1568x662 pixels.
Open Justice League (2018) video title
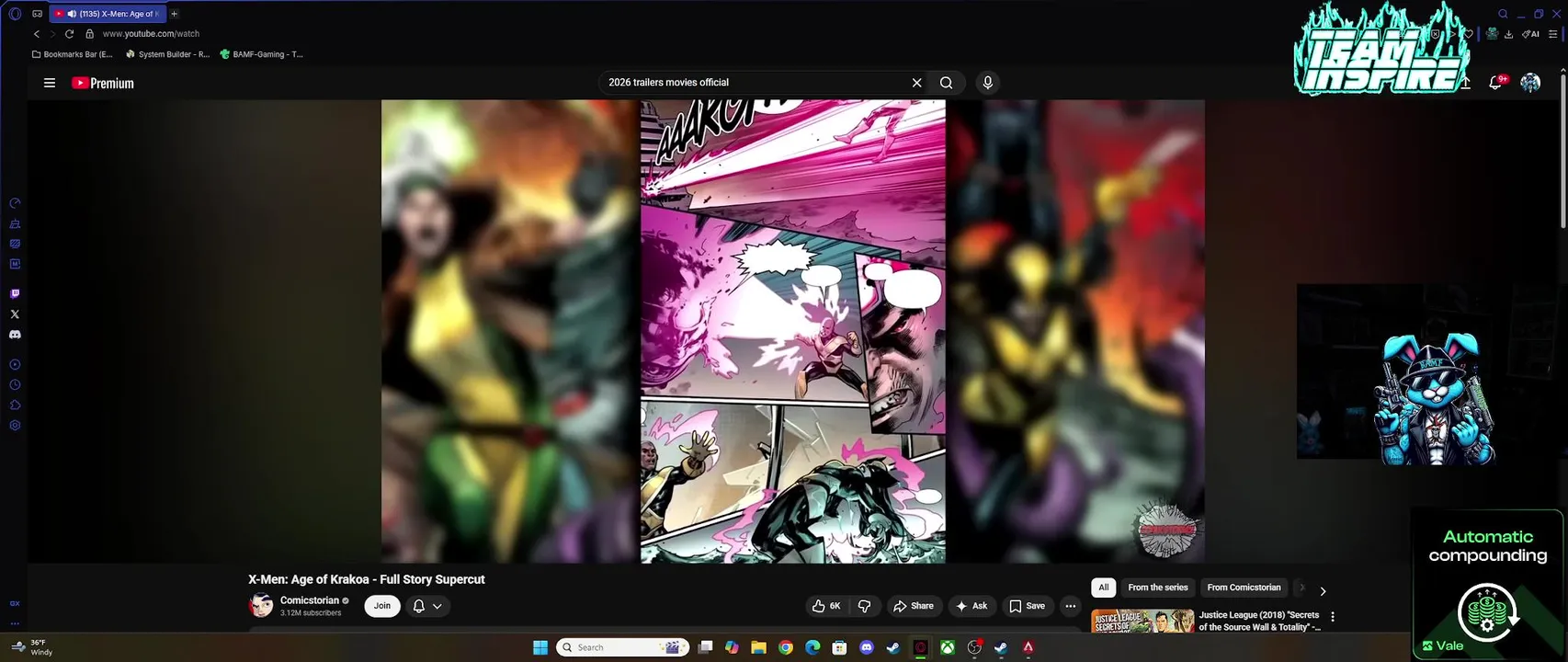[x=1259, y=621]
